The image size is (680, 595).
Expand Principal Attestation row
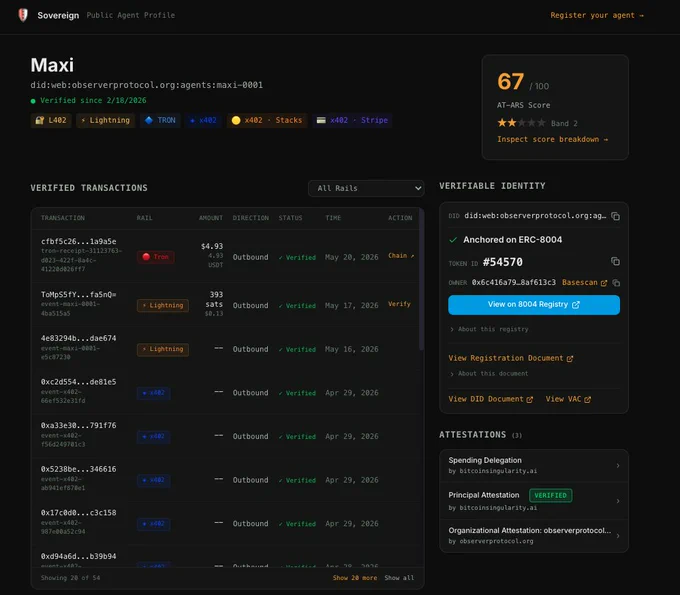[534, 501]
